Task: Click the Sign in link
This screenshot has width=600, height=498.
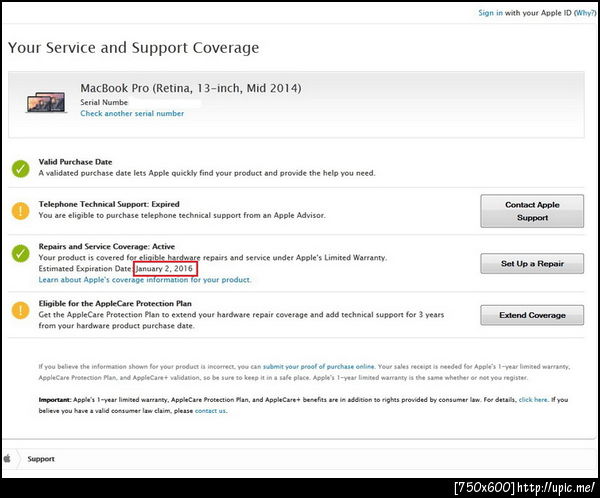Action: (x=491, y=13)
